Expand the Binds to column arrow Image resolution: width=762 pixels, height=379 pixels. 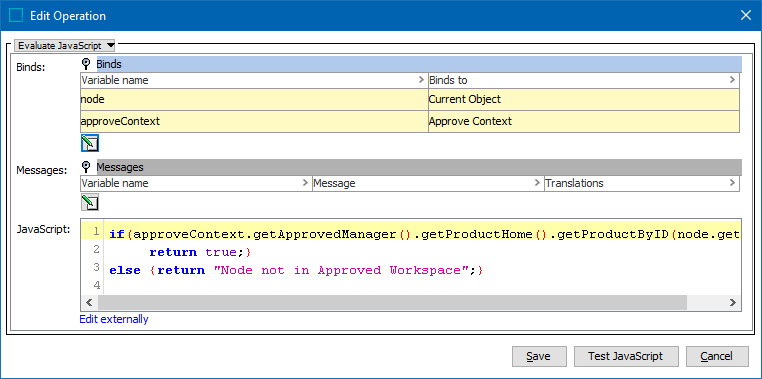(x=732, y=80)
